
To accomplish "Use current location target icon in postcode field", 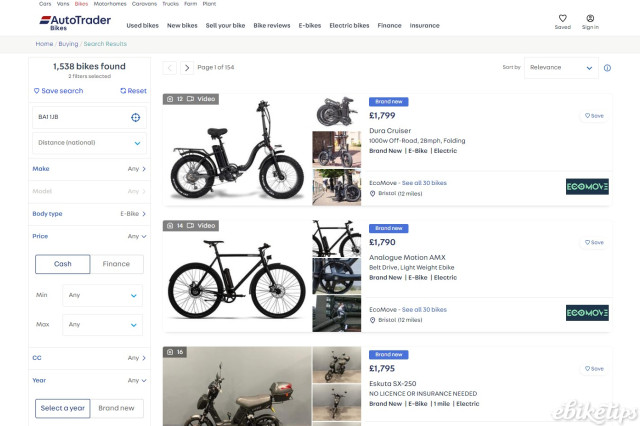I will 136,118.
